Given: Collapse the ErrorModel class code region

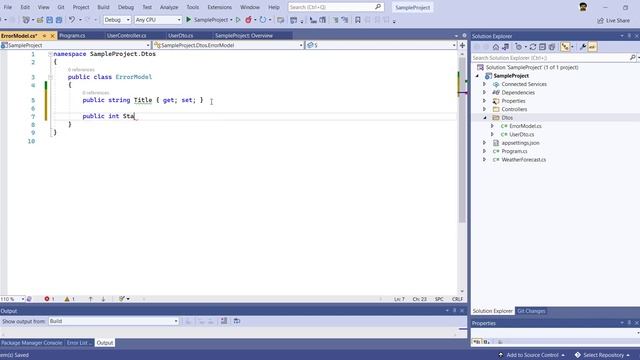Looking at the screenshot, I should (x=50, y=77).
